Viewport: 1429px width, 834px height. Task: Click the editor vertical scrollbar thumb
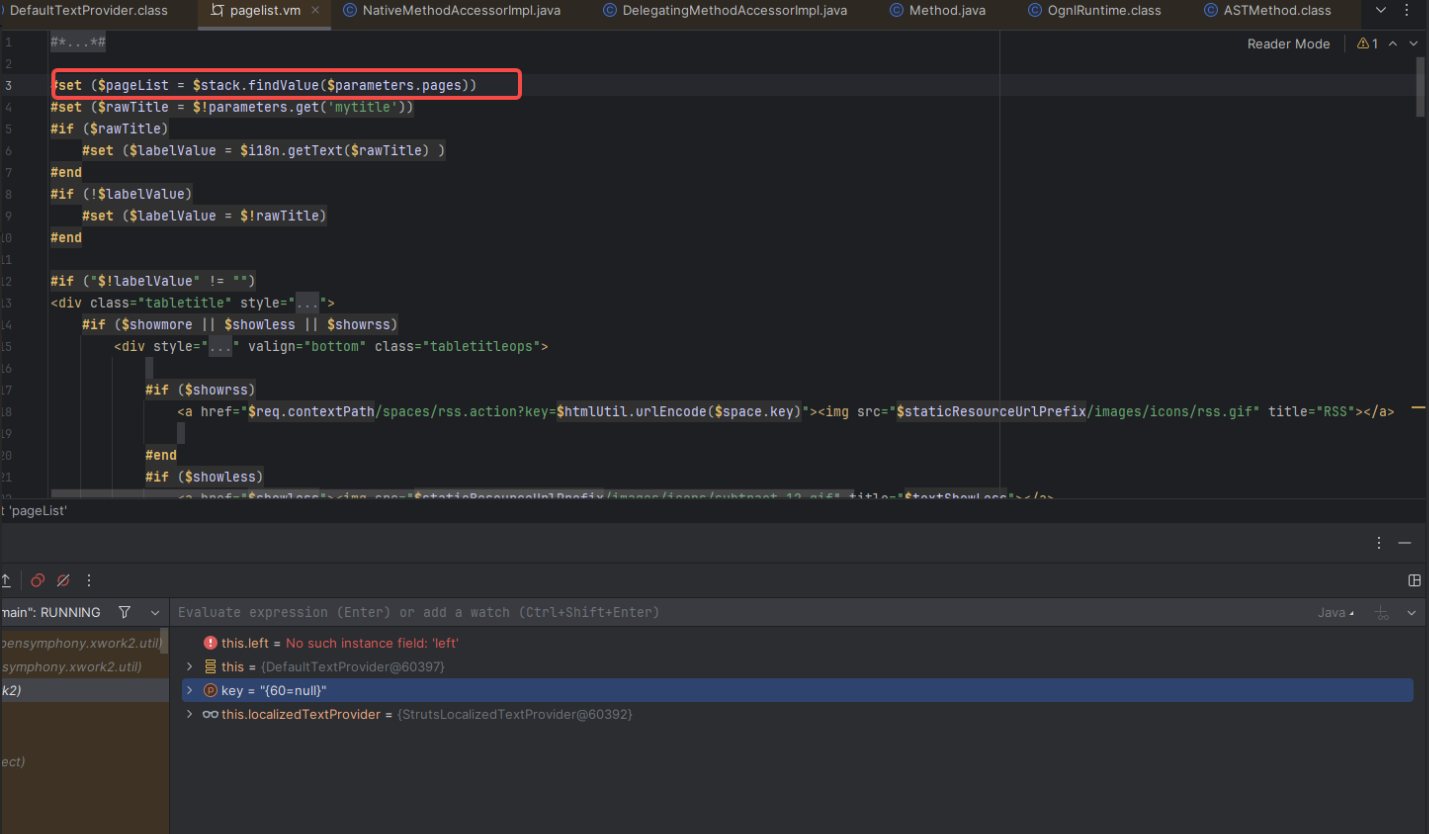pos(1420,87)
